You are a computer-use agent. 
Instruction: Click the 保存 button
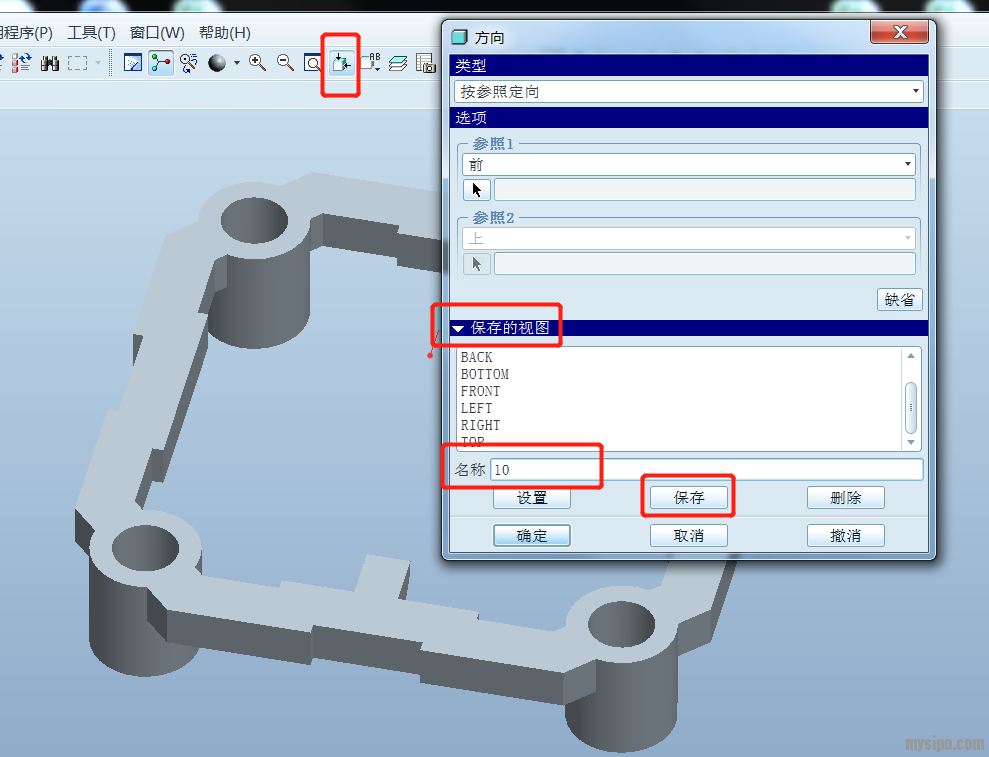pyautogui.click(x=688, y=497)
